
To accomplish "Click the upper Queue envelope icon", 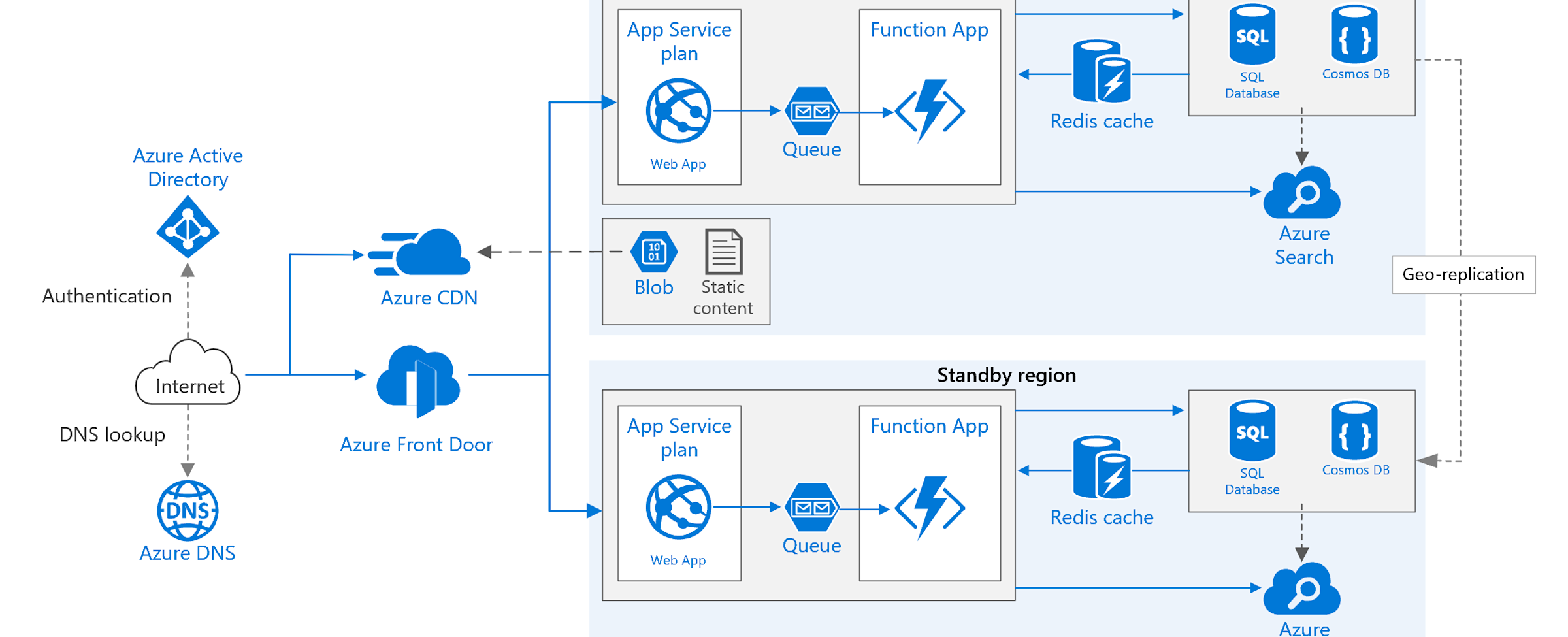I will pyautogui.click(x=811, y=111).
